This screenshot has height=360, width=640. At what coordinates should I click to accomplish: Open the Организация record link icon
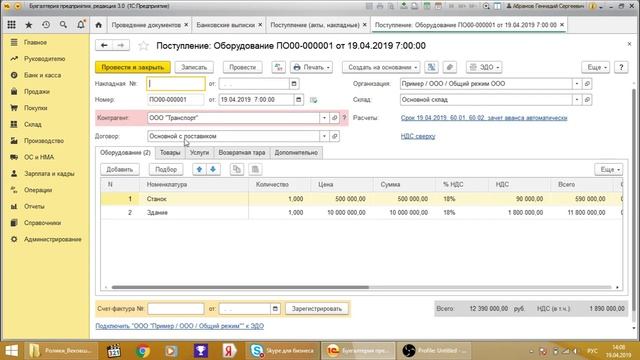coord(587,84)
